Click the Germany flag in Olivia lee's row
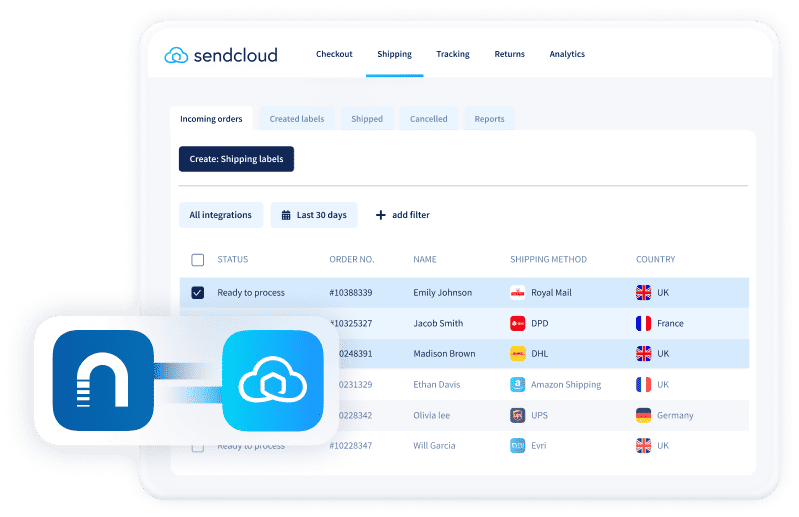799x517 pixels. point(643,415)
